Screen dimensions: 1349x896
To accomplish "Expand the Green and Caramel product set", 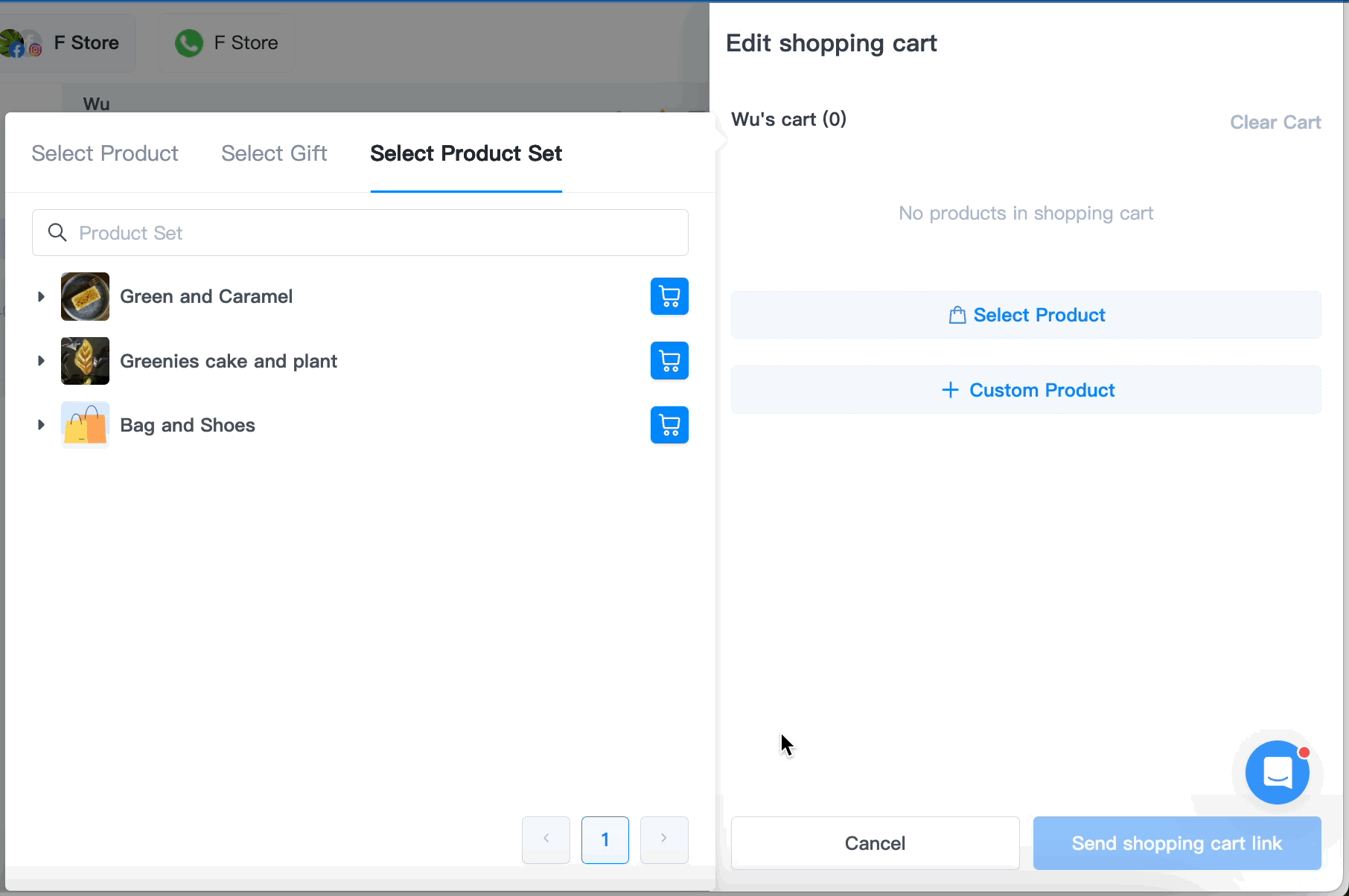I will click(x=41, y=296).
